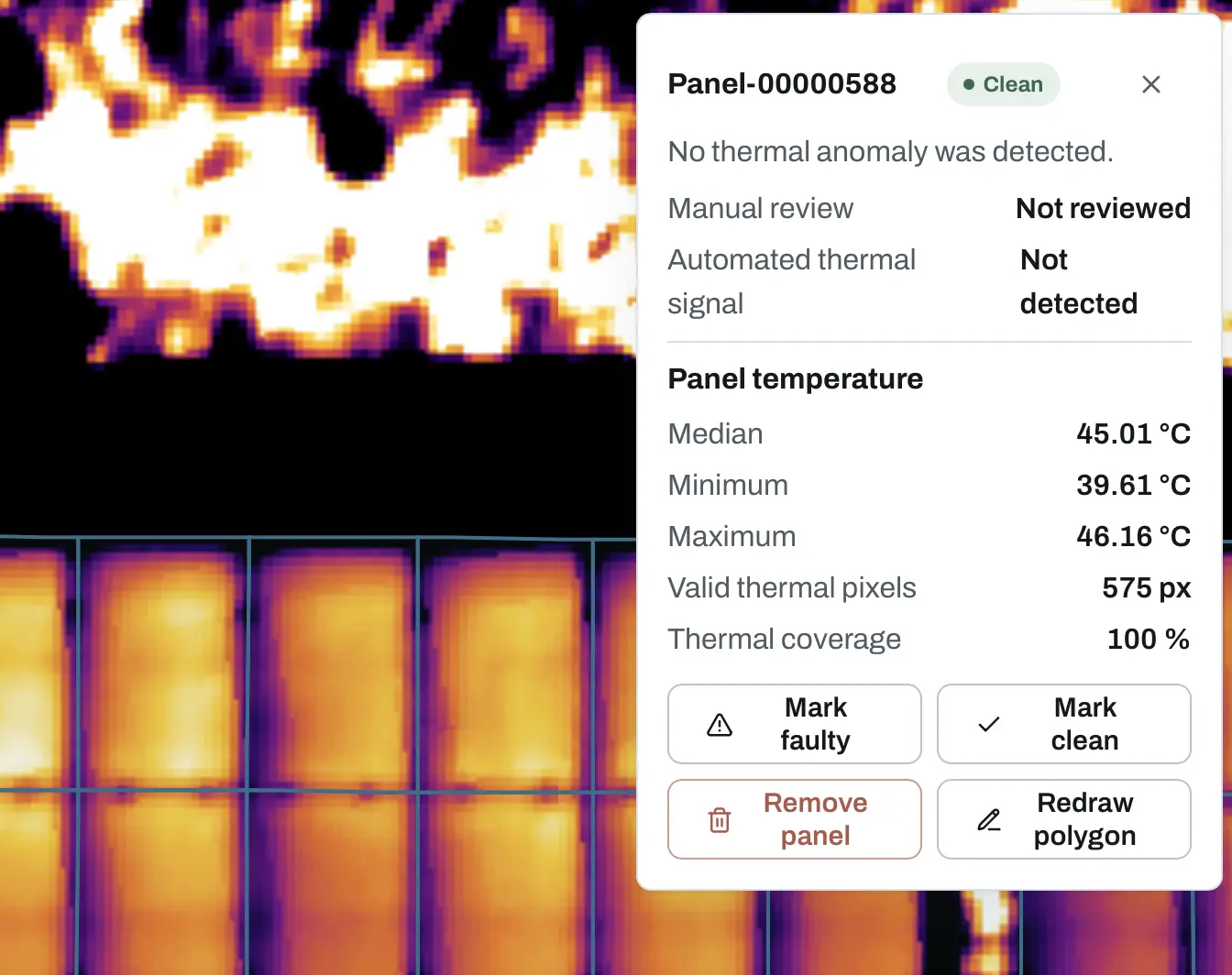Click the Thermal coverage value 100 %

[x=1149, y=639]
